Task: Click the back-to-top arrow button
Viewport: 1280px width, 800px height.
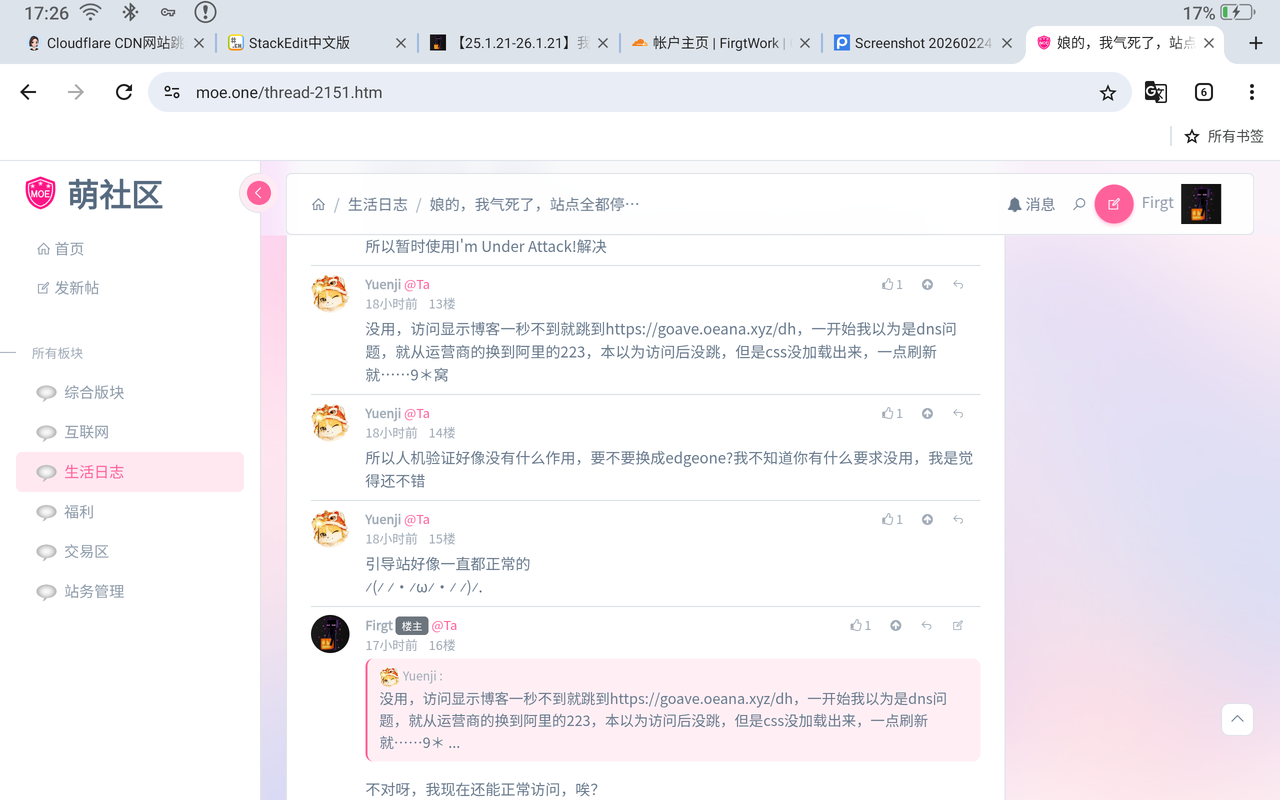Action: pos(1237,719)
